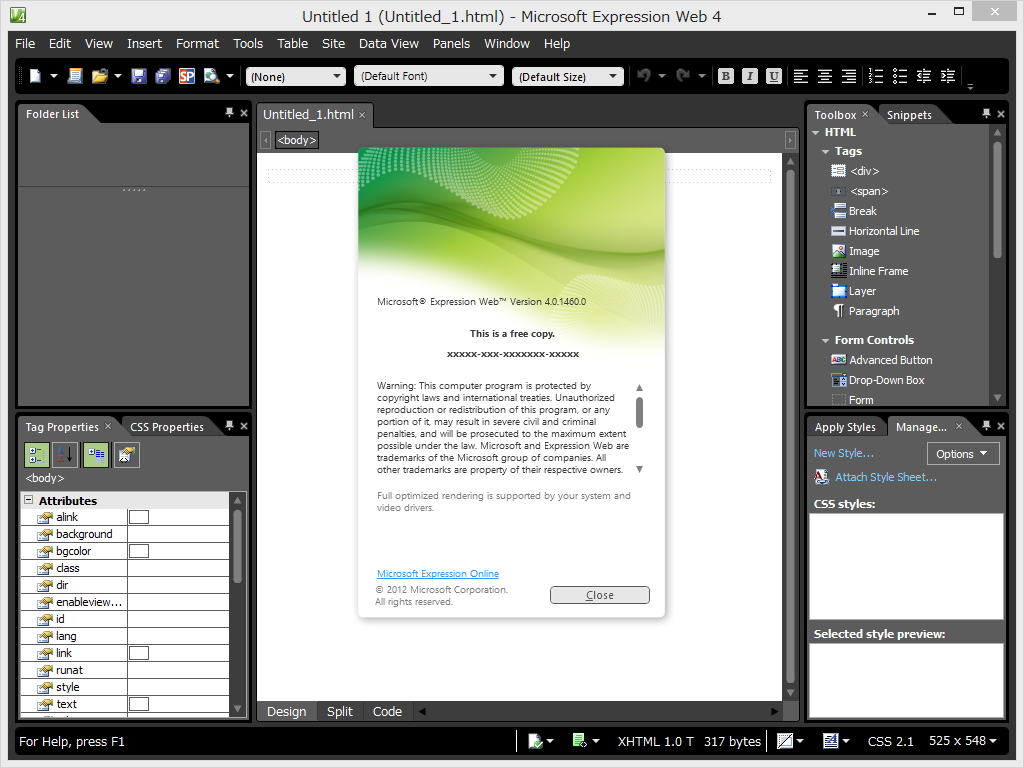
Task: Click the Save floppy disk icon
Action: pos(138,76)
